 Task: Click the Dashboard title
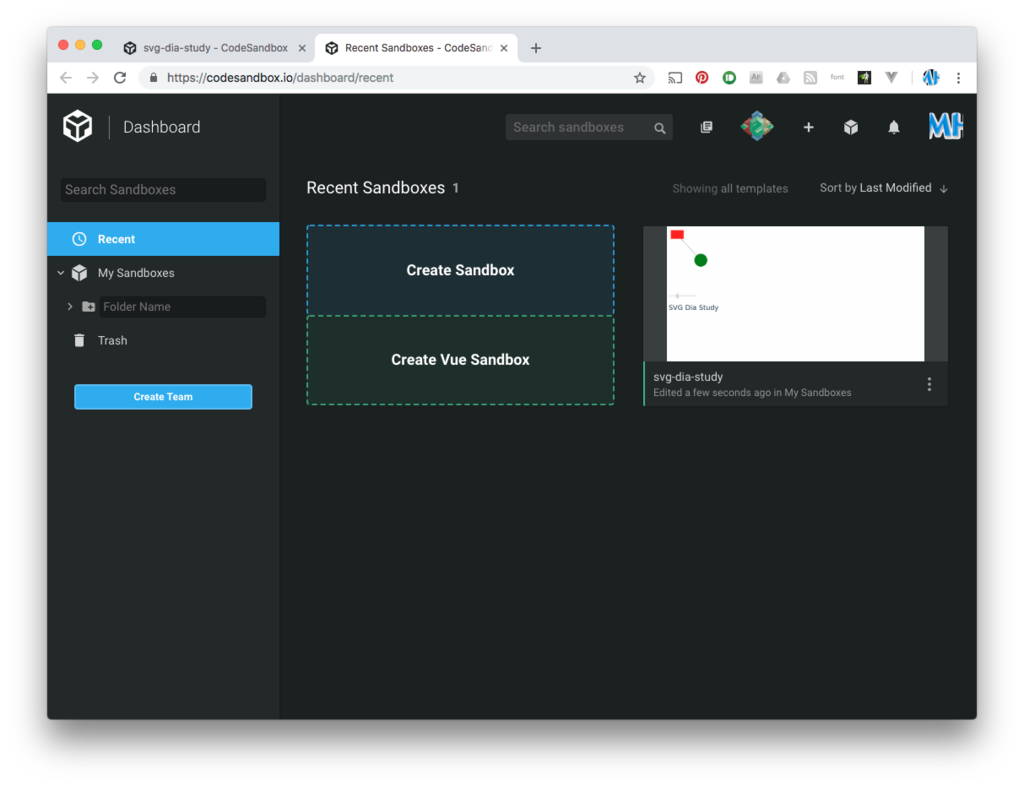162,127
